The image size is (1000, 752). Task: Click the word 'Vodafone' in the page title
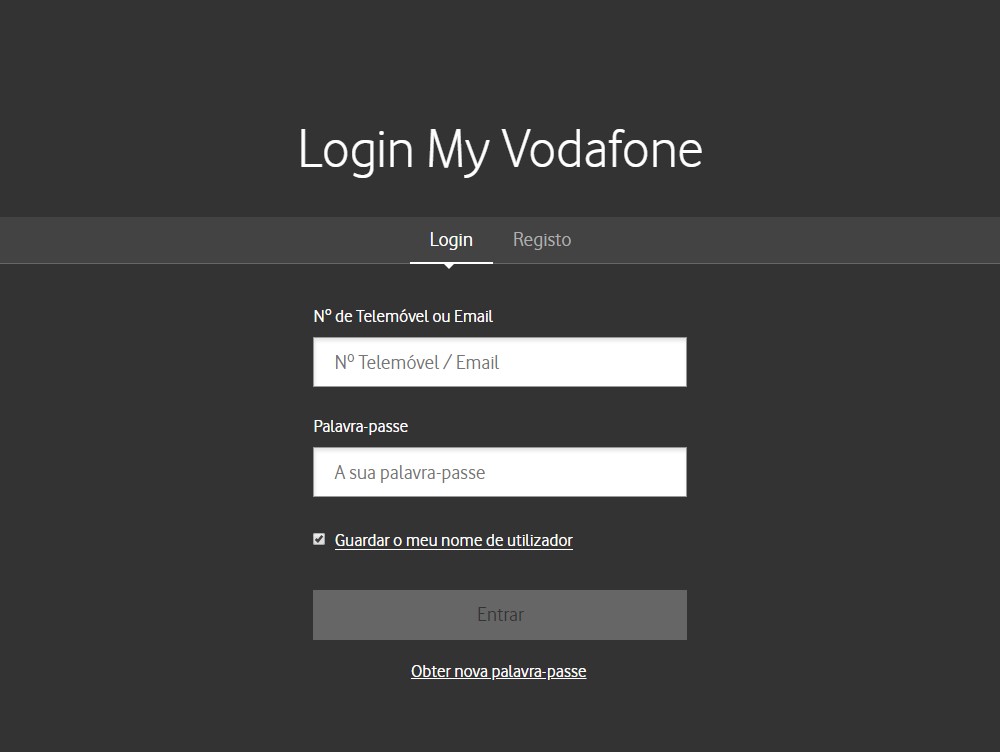602,149
